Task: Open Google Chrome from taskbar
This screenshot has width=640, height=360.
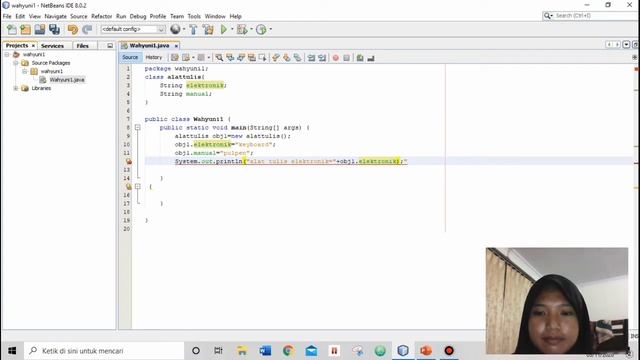Action: pos(288,351)
